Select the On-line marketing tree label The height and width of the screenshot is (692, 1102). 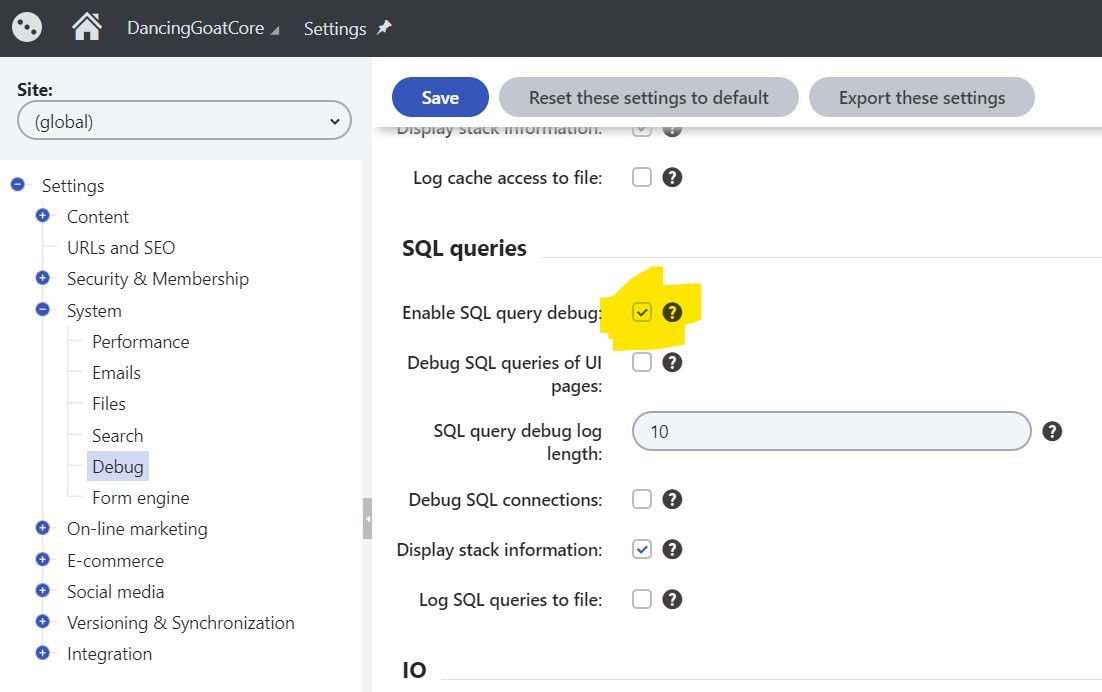(137, 529)
